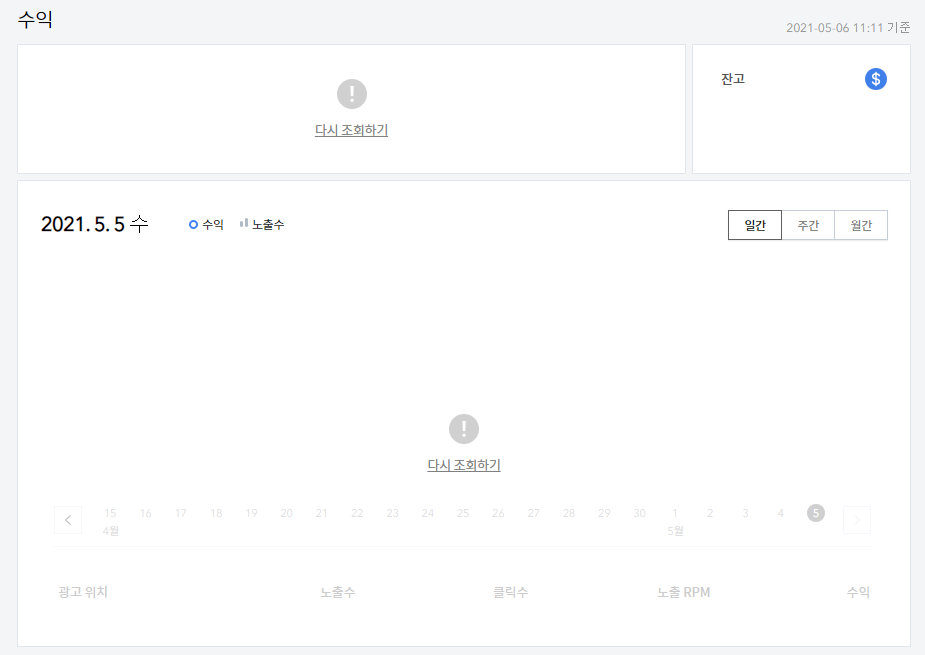925x655 pixels.
Task: Select date 30 in the date strip
Action: 639,513
